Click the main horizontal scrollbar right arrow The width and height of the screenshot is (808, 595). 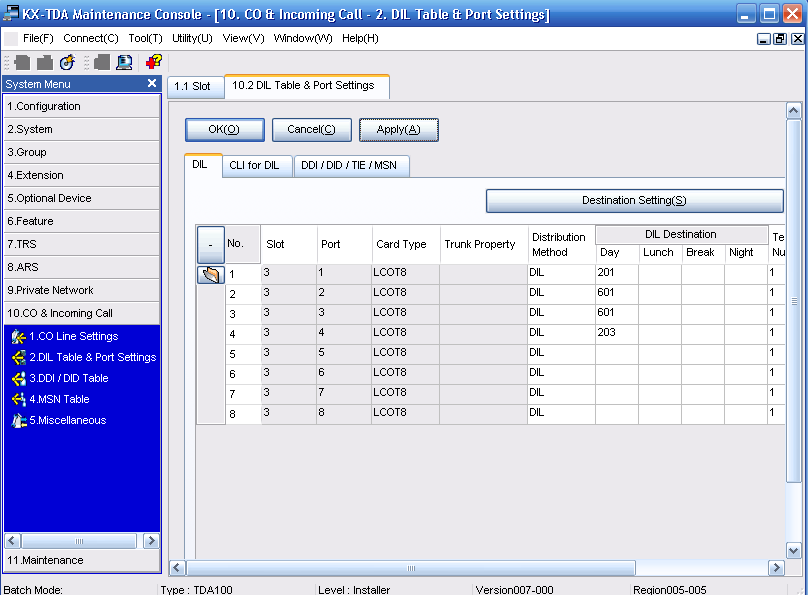[x=776, y=568]
